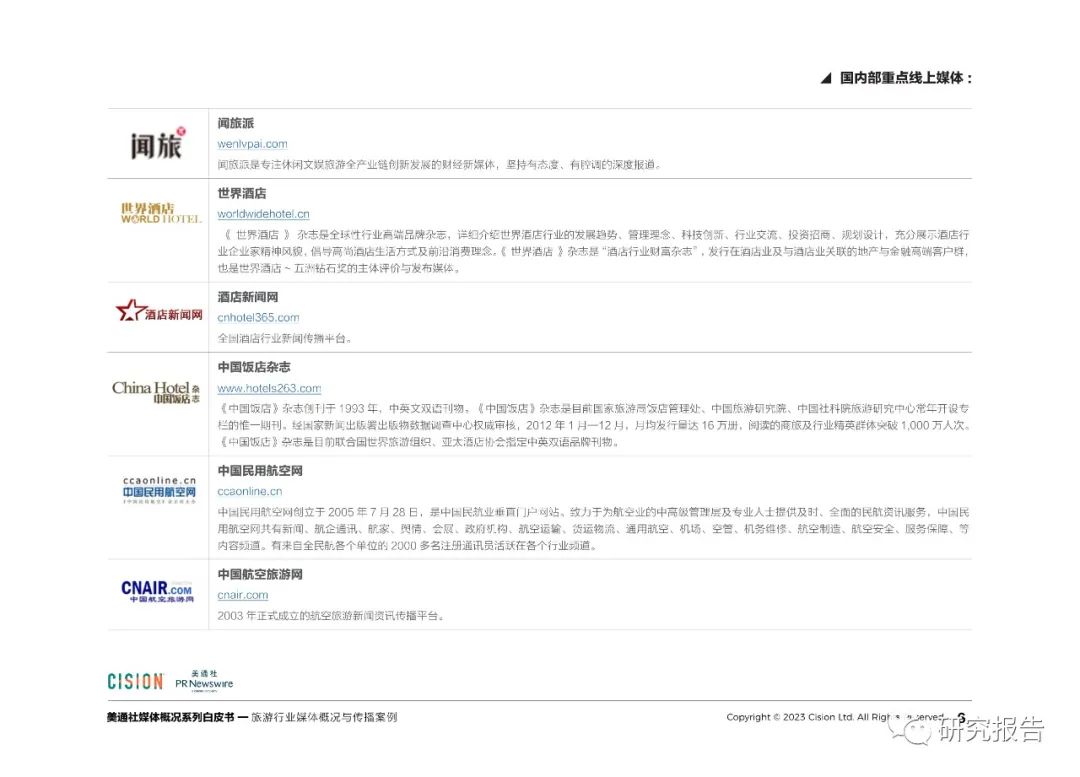Viewport: 1080px width, 777px height.
Task: Click the World Hotel 世界酒店 logo
Action: pyautogui.click(x=161, y=213)
